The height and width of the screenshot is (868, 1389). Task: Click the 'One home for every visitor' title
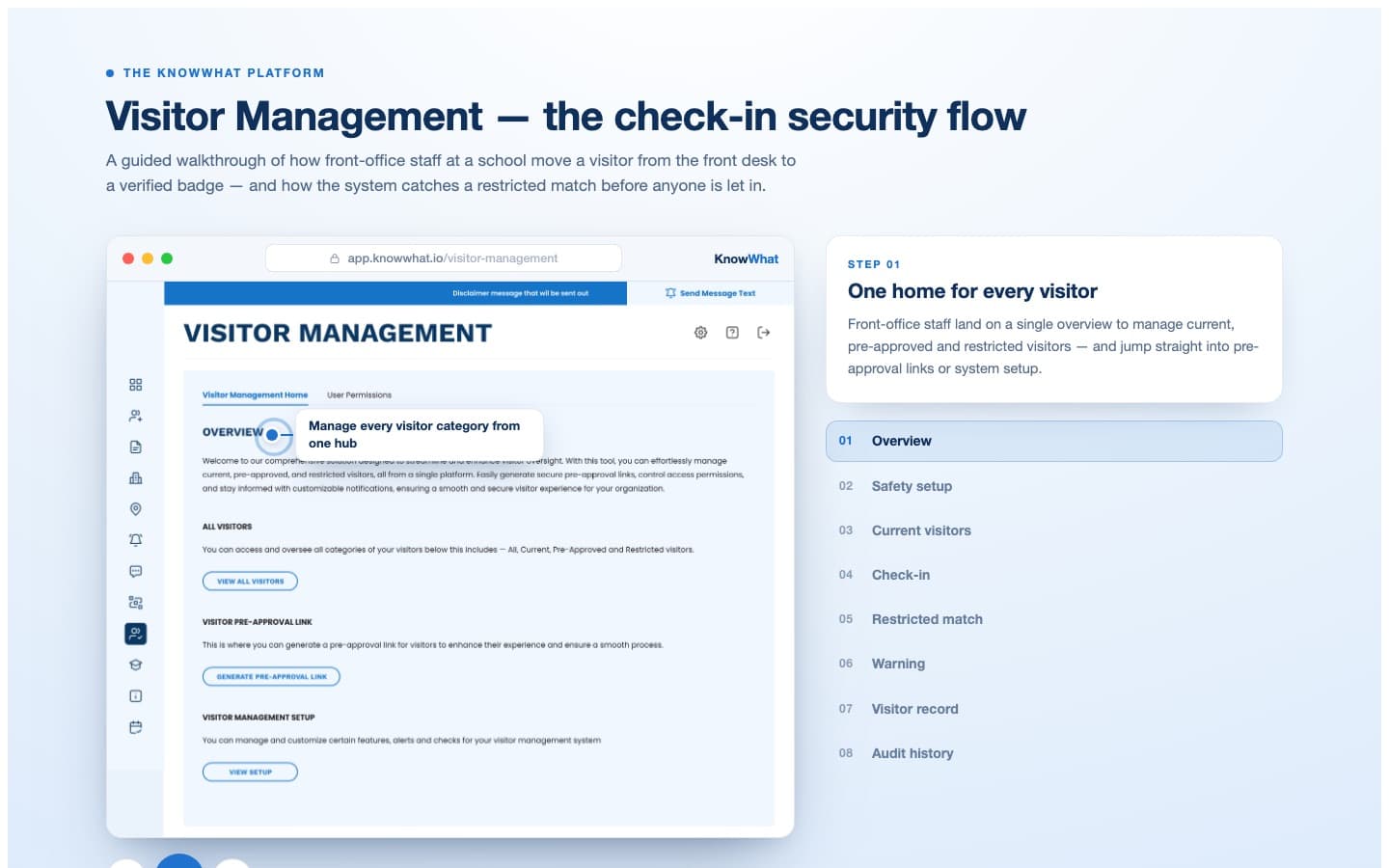tap(972, 291)
